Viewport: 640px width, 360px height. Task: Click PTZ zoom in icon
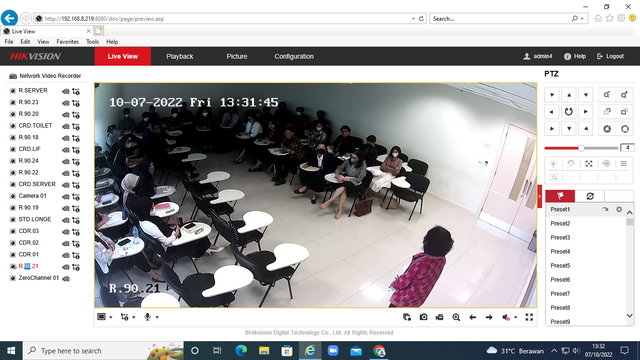(x=624, y=95)
